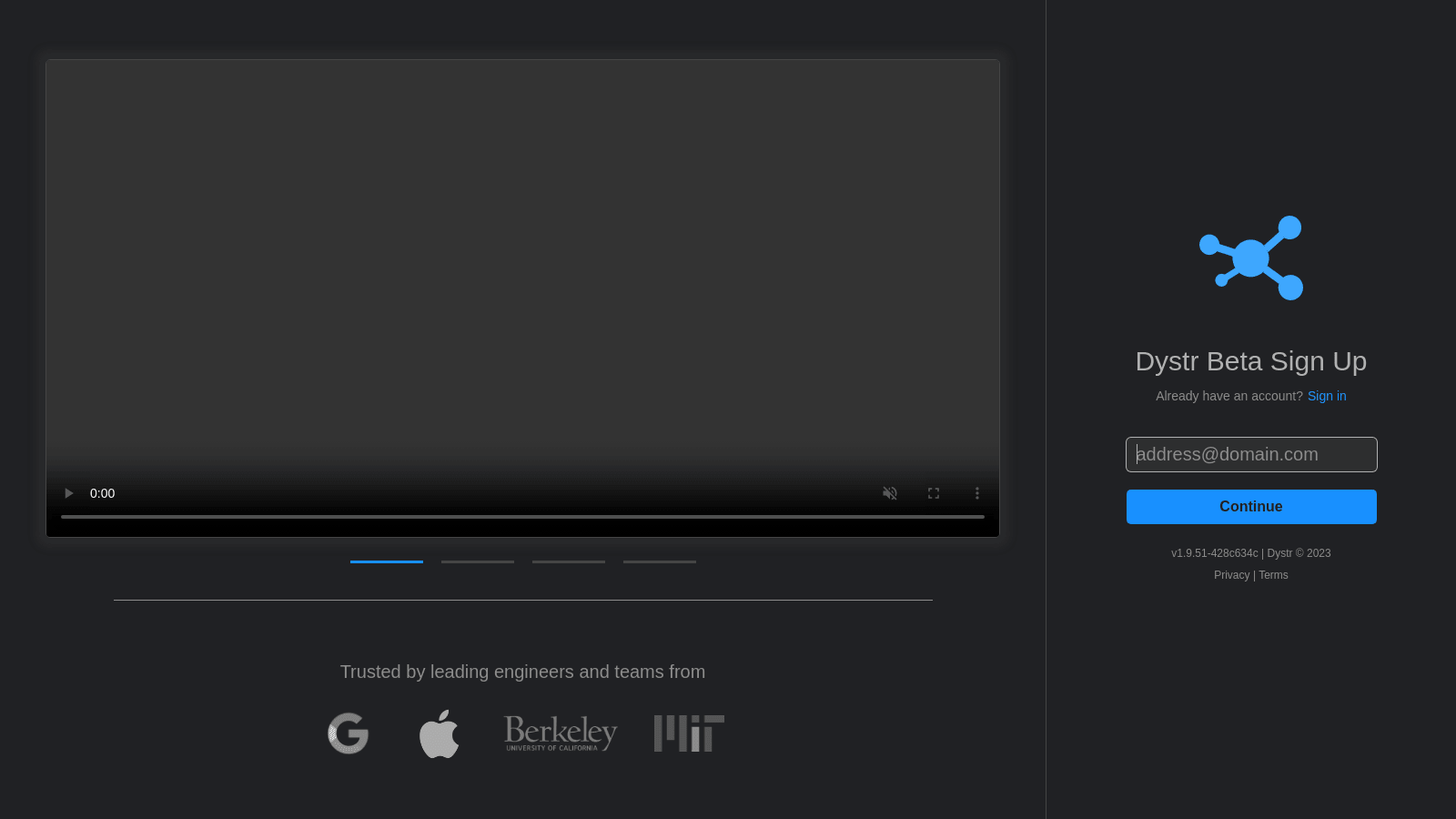Switch to the fourth carousel slide indicator

660,561
